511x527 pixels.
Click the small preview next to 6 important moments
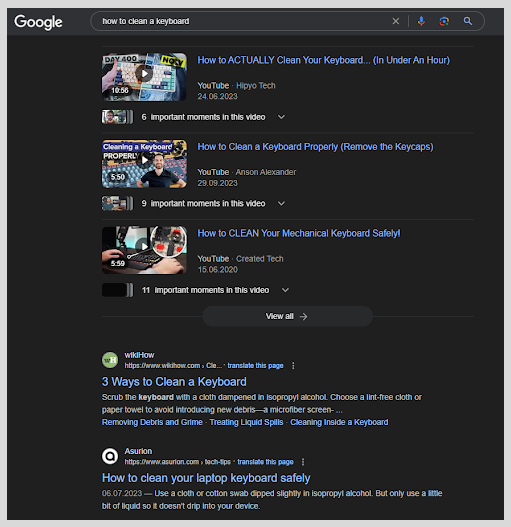coord(117,117)
